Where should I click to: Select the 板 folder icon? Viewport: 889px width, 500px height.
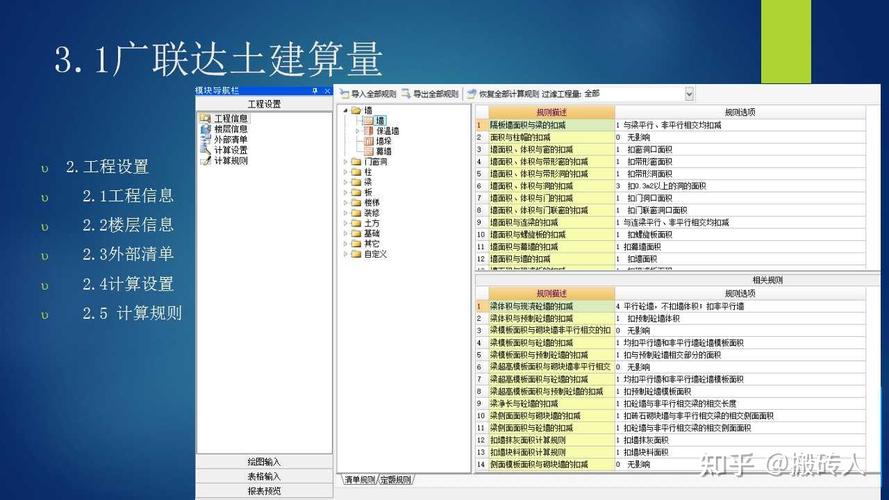pos(356,193)
